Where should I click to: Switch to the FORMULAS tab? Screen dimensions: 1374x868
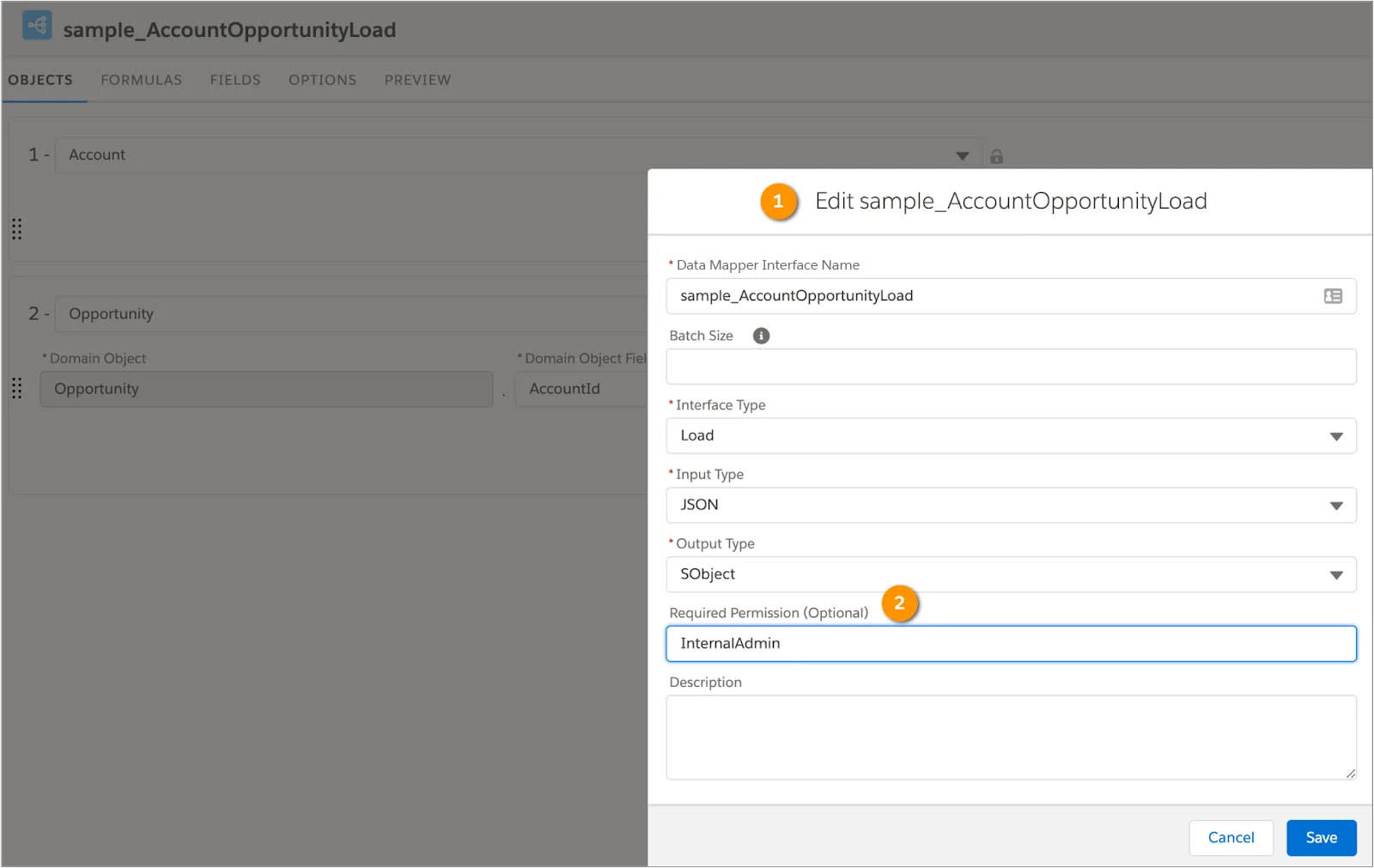click(142, 80)
